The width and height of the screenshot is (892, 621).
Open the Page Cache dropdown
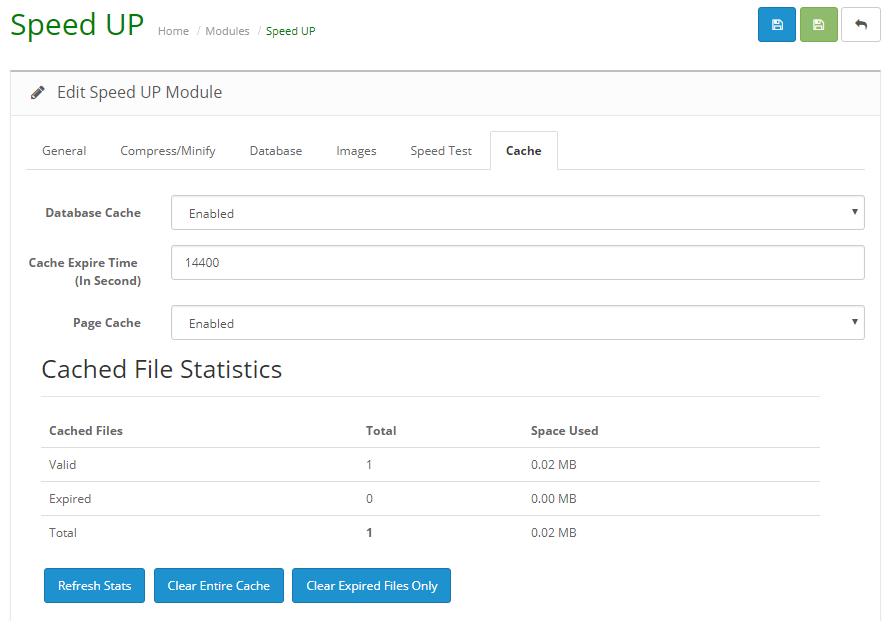click(x=517, y=322)
